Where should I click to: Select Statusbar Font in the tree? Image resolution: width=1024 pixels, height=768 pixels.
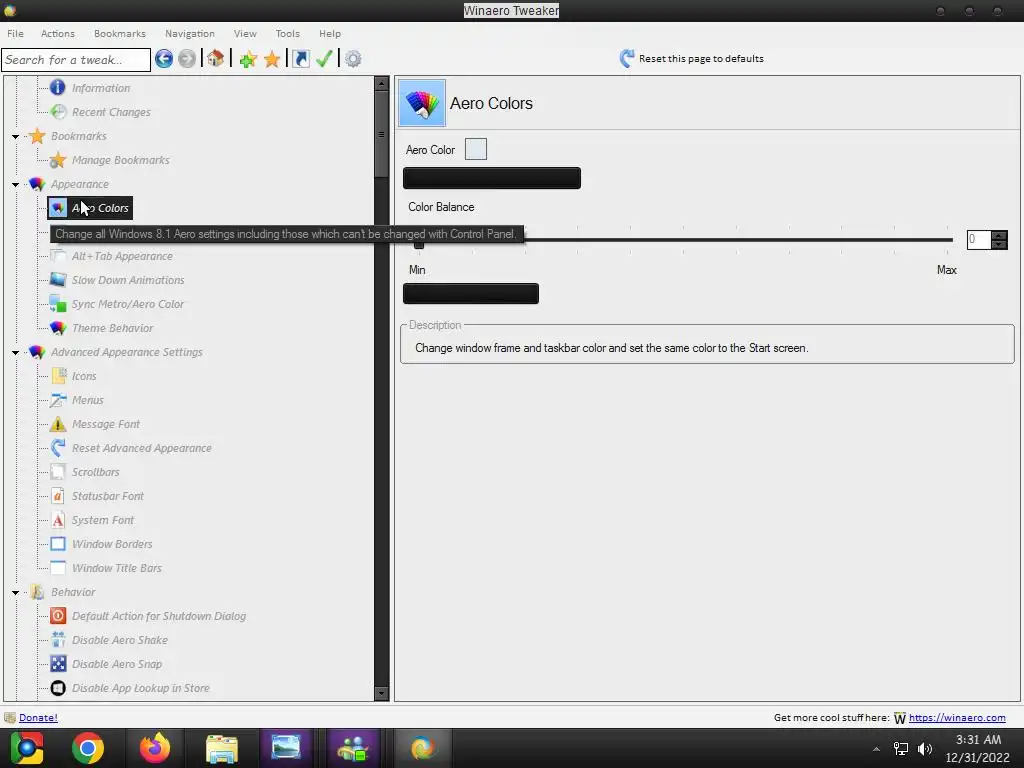pyautogui.click(x=108, y=496)
